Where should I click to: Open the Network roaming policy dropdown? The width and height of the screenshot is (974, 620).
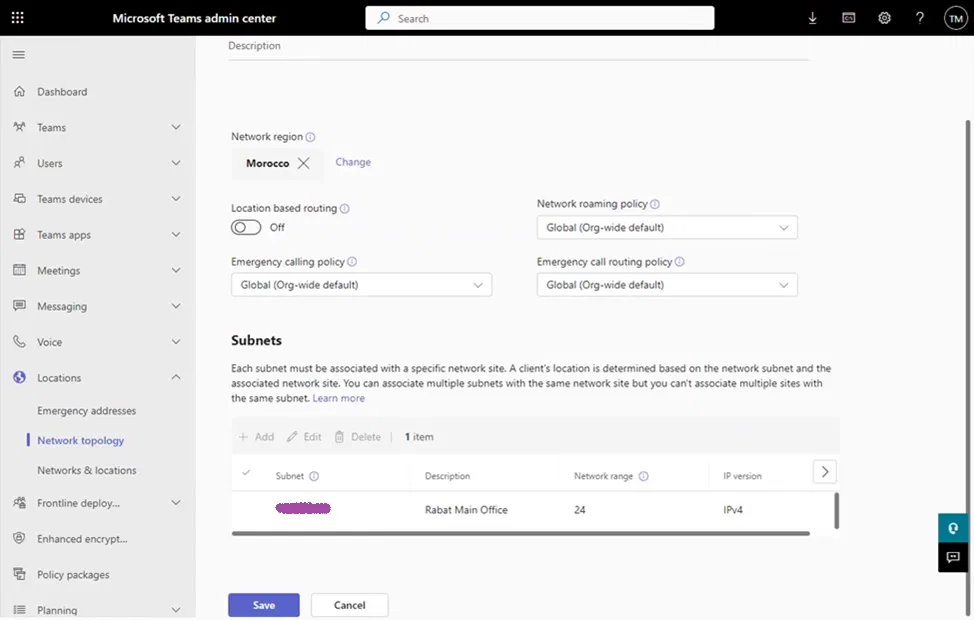coord(667,228)
